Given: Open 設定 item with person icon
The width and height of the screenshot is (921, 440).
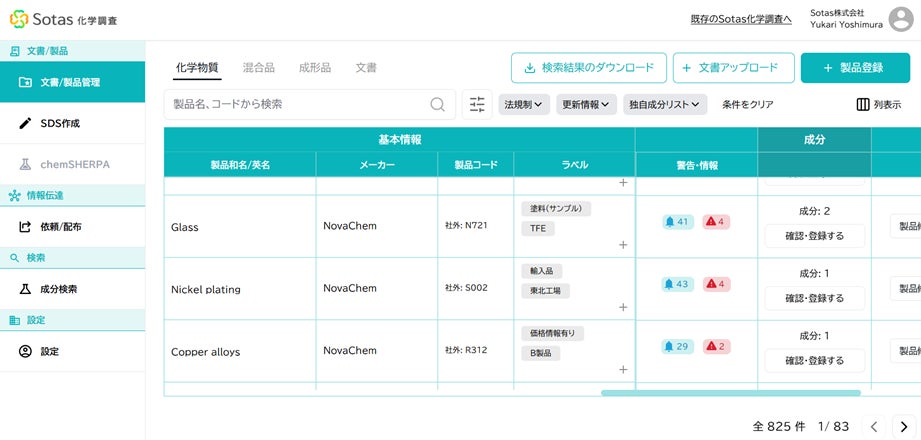Looking at the screenshot, I should [72, 351].
